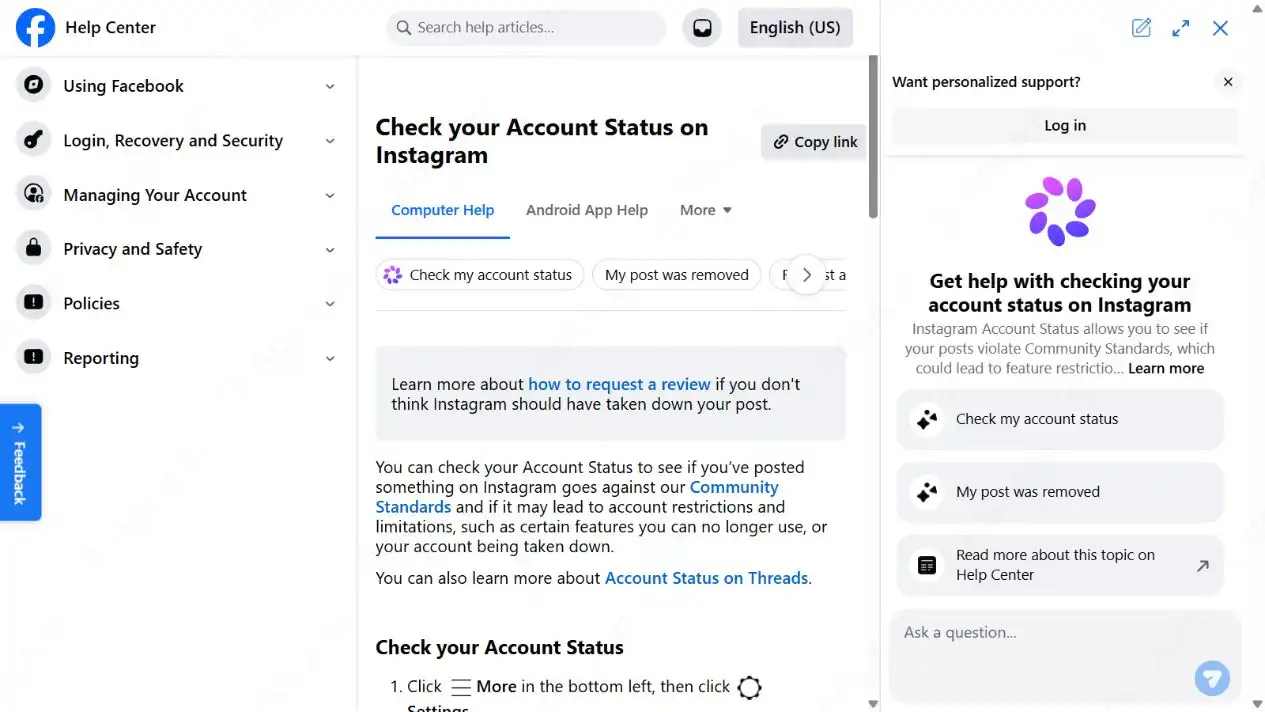Expand the Reporting section
This screenshot has height=712, width=1265.
(330, 358)
